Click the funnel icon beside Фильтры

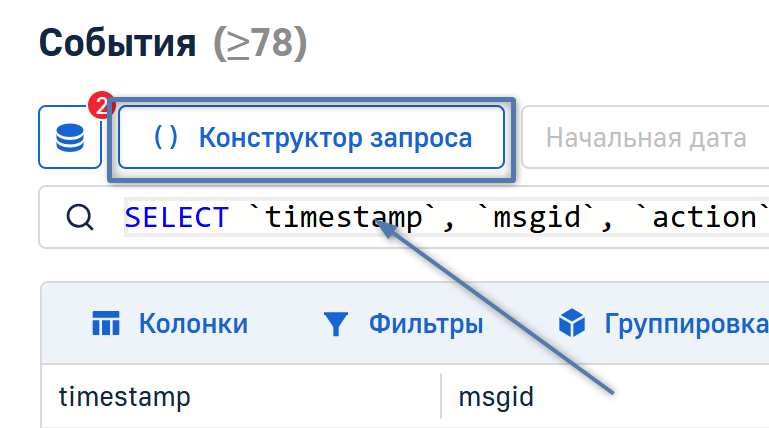pos(336,324)
